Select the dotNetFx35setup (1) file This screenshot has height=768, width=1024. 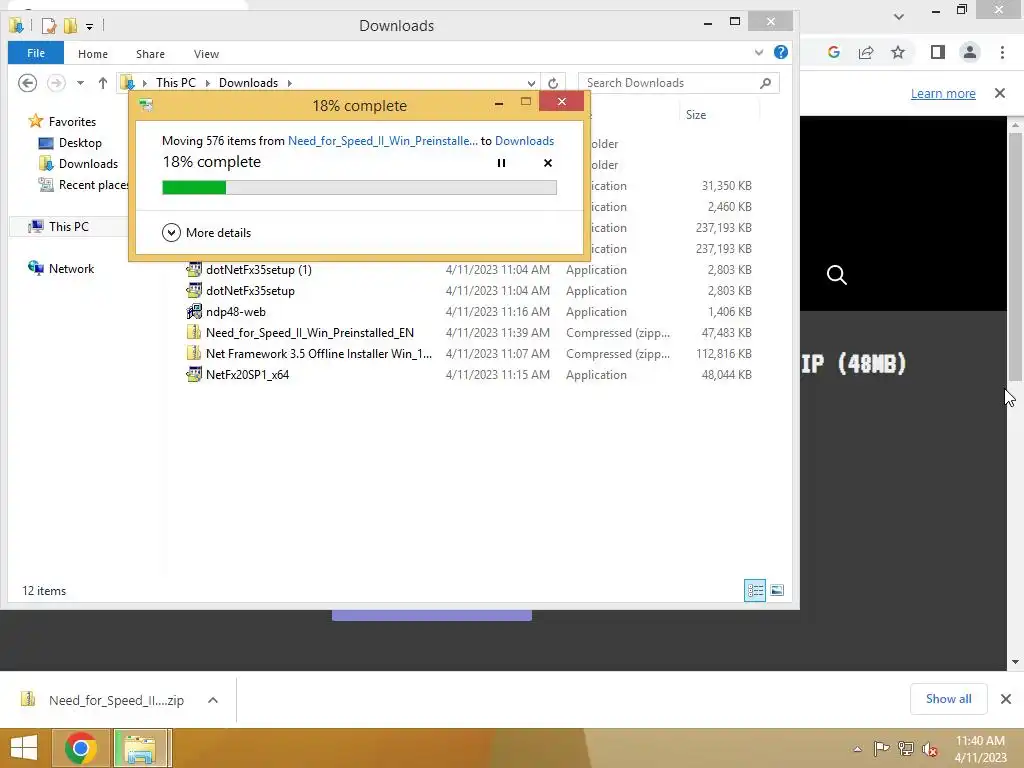259,270
